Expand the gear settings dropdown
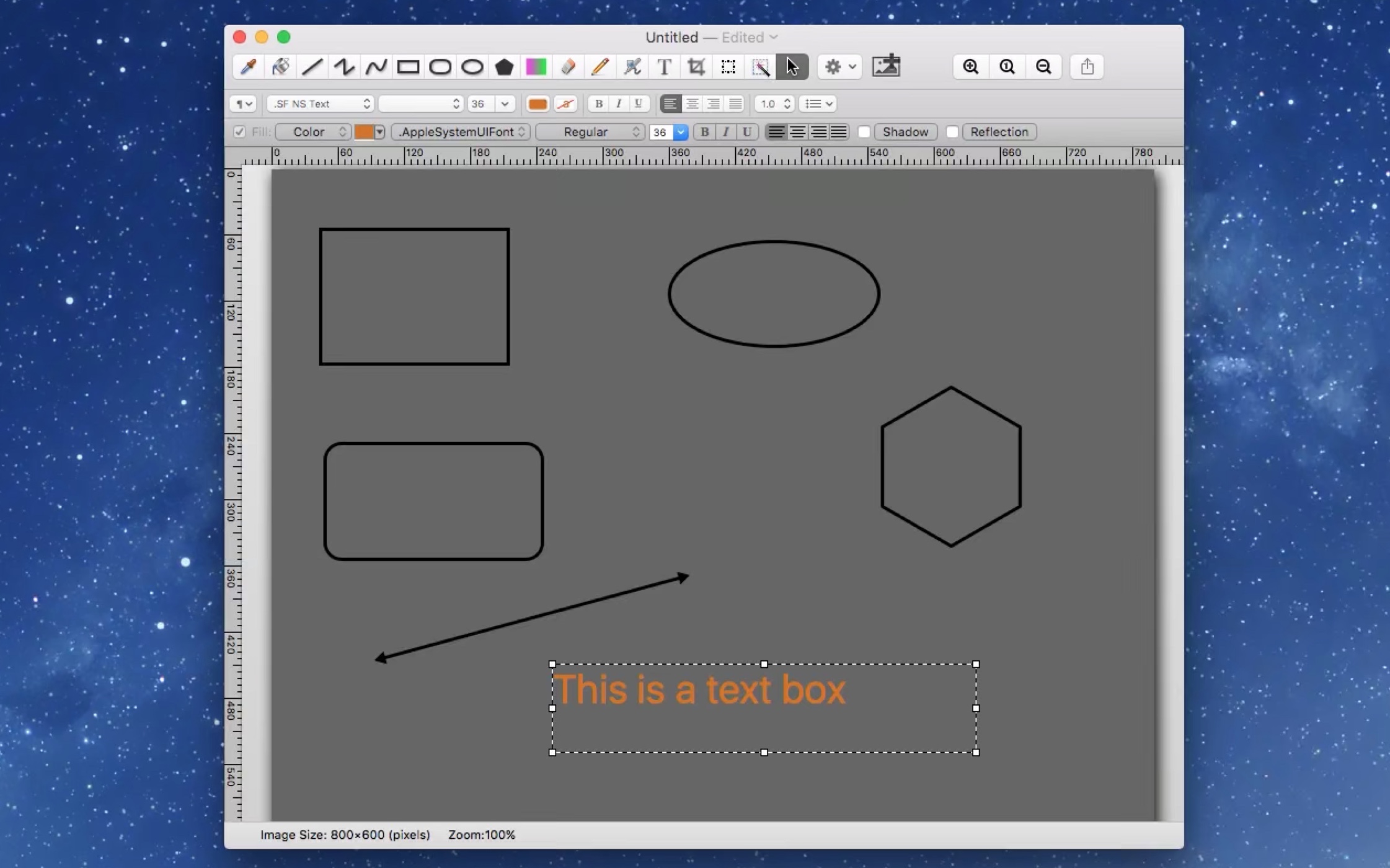1390x868 pixels. pos(839,66)
